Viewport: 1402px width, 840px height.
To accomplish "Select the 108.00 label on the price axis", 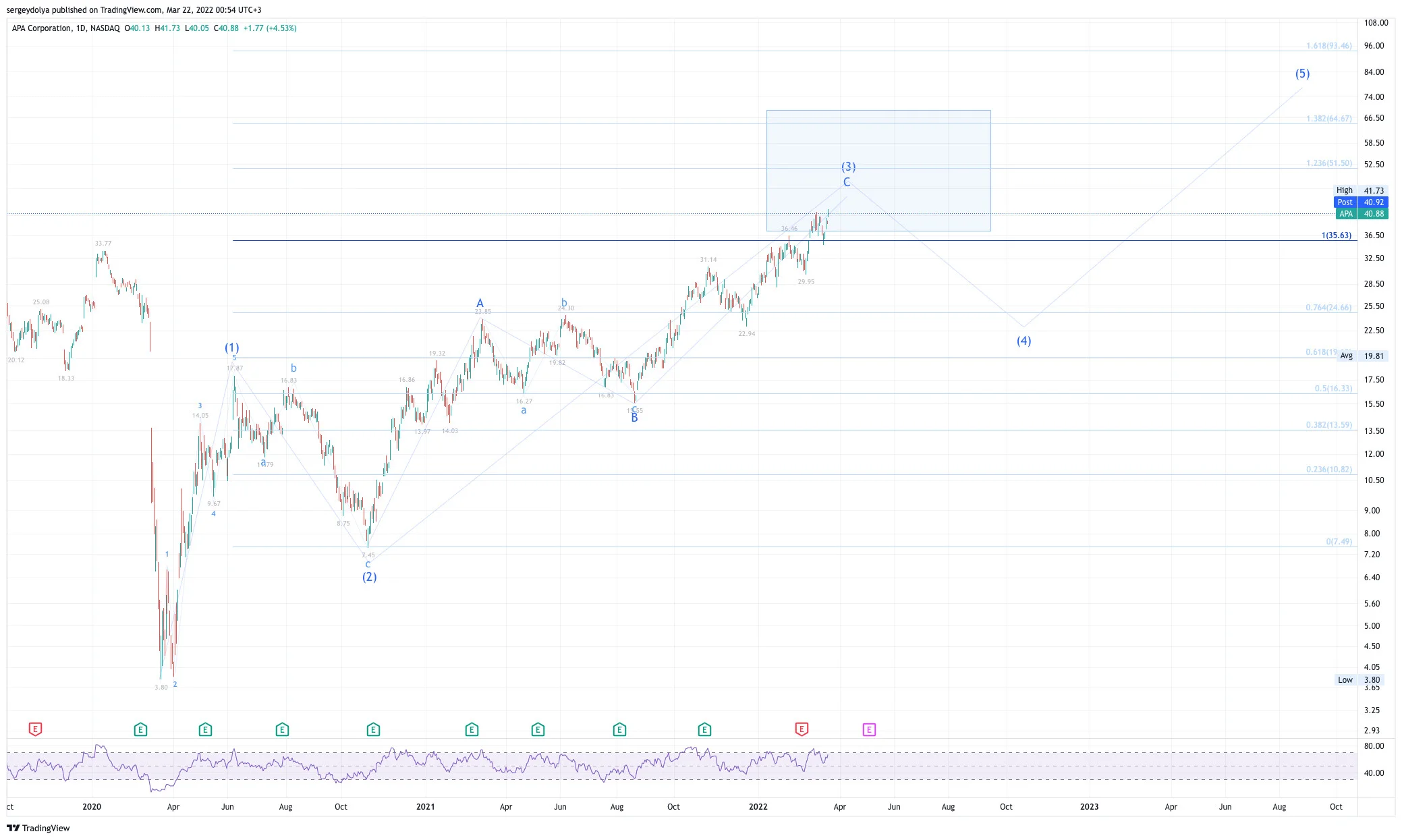I will point(1376,23).
